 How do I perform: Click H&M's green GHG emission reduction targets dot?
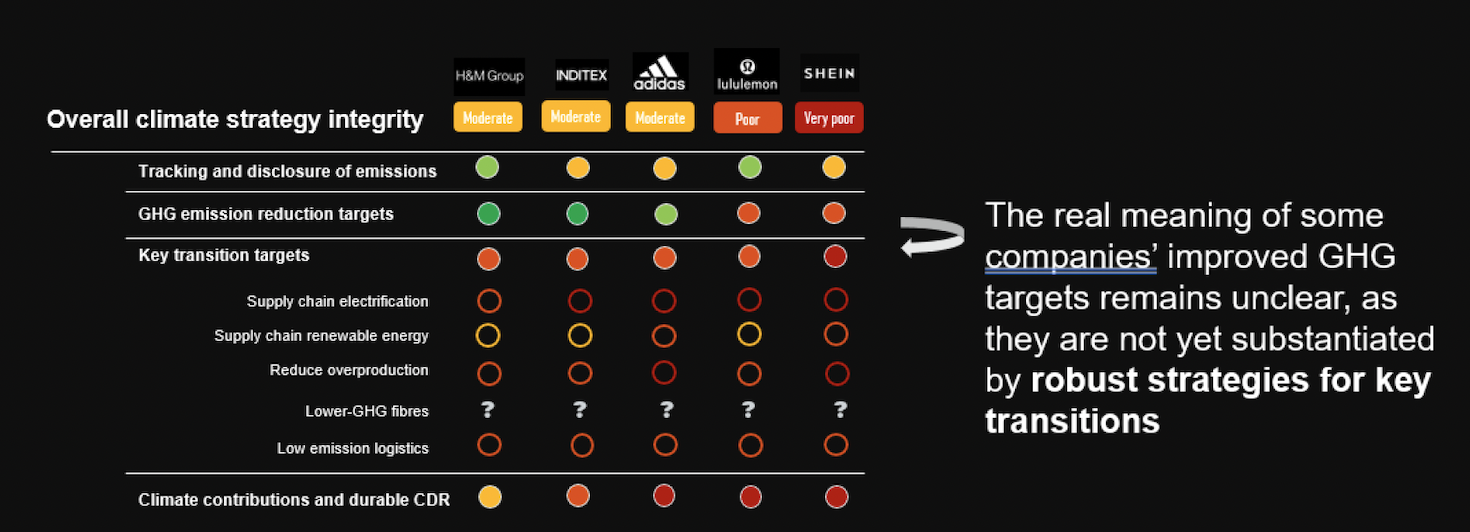point(489,213)
